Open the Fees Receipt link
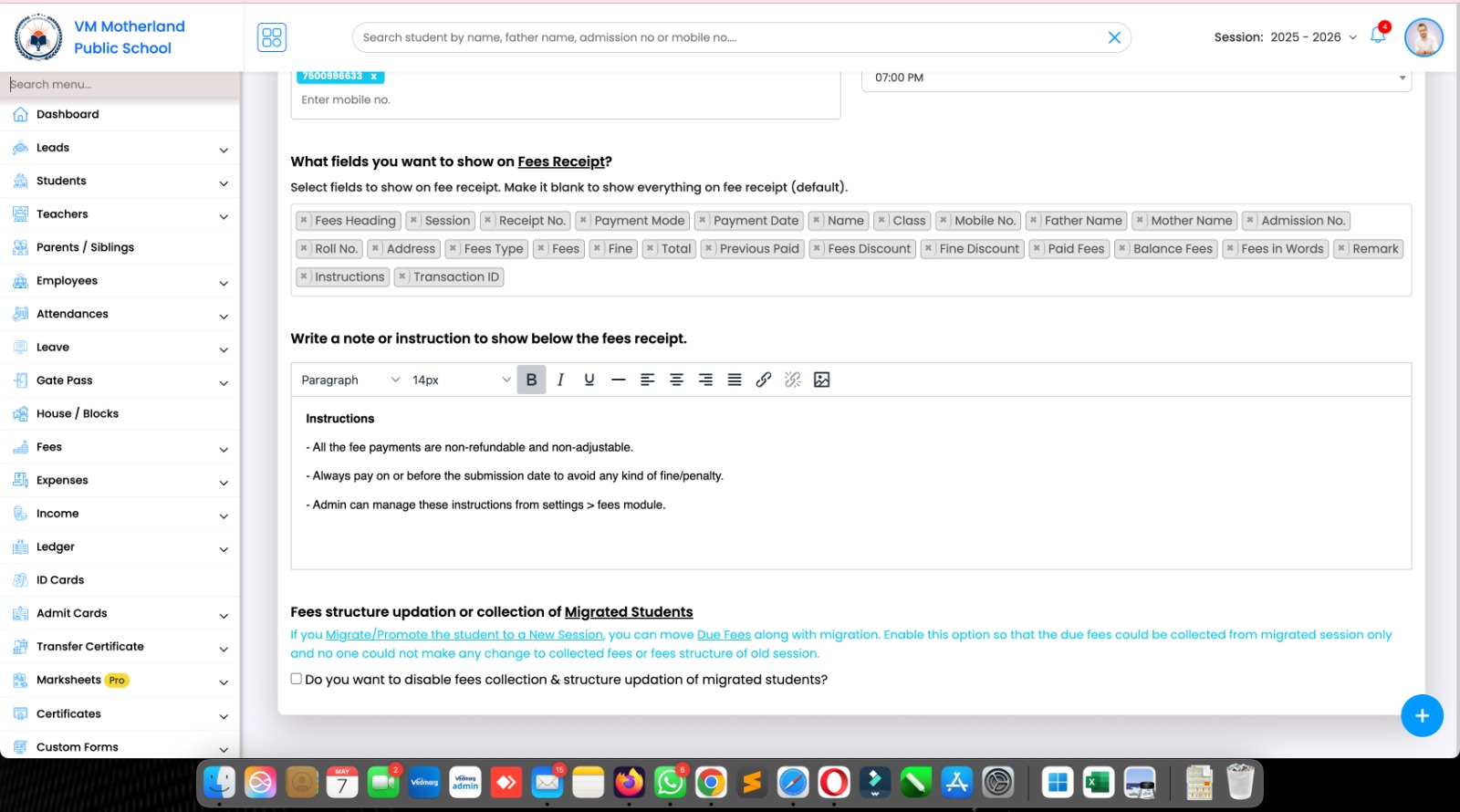 [561, 161]
